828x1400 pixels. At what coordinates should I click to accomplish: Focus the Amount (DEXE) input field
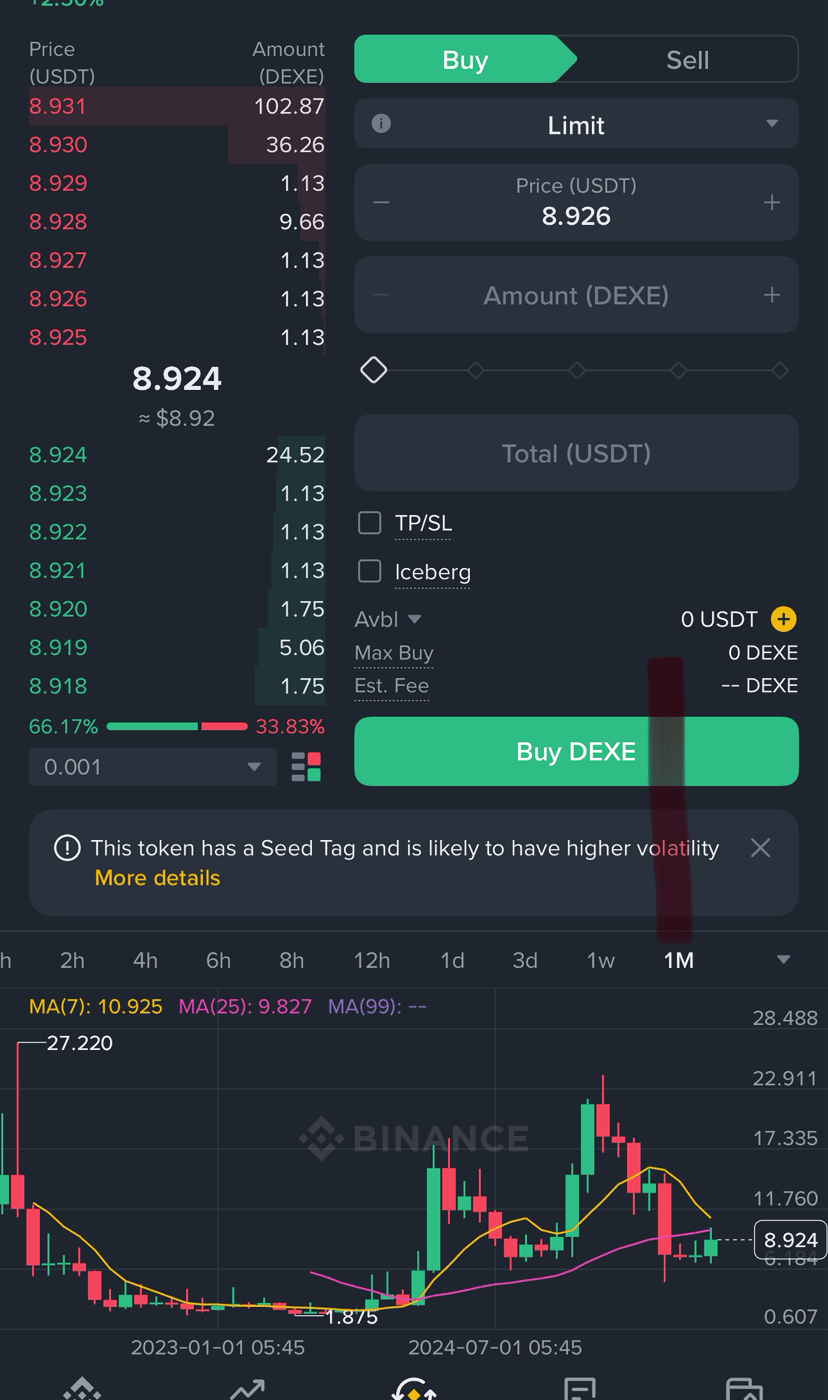tap(576, 295)
